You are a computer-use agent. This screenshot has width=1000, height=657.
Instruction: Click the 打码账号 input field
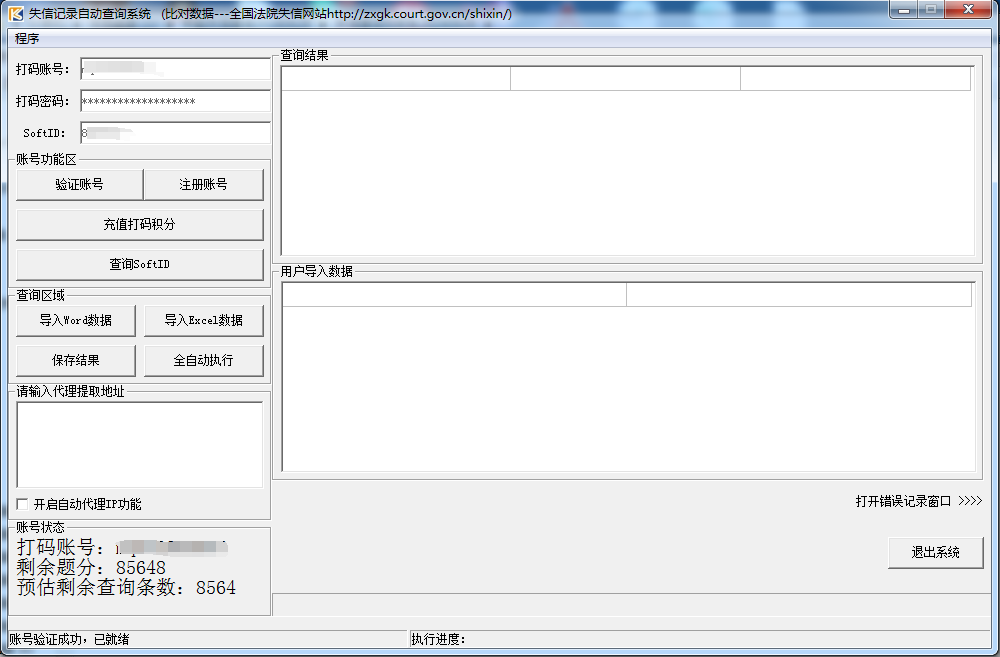click(x=175, y=69)
